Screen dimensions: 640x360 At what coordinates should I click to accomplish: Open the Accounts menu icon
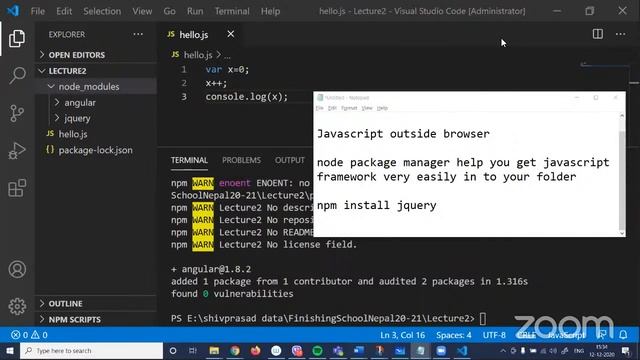(x=17, y=269)
